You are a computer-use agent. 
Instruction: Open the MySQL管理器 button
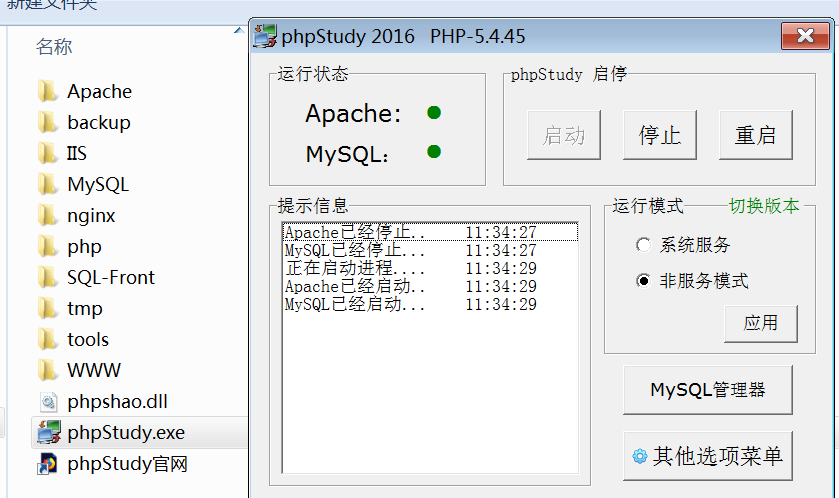click(x=707, y=390)
